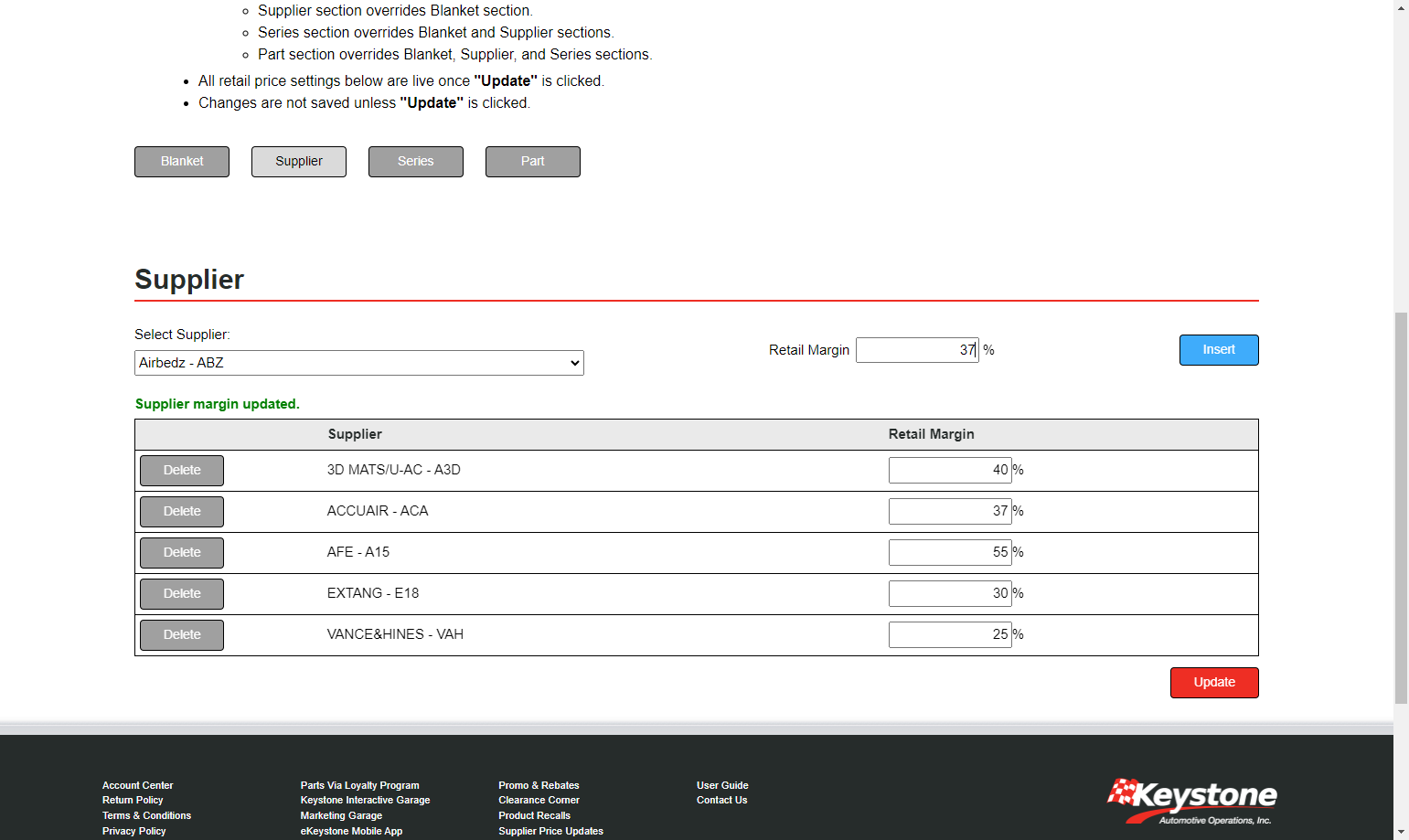1409x840 pixels.
Task: Click the scrollbar up arrow
Action: 1401,7
